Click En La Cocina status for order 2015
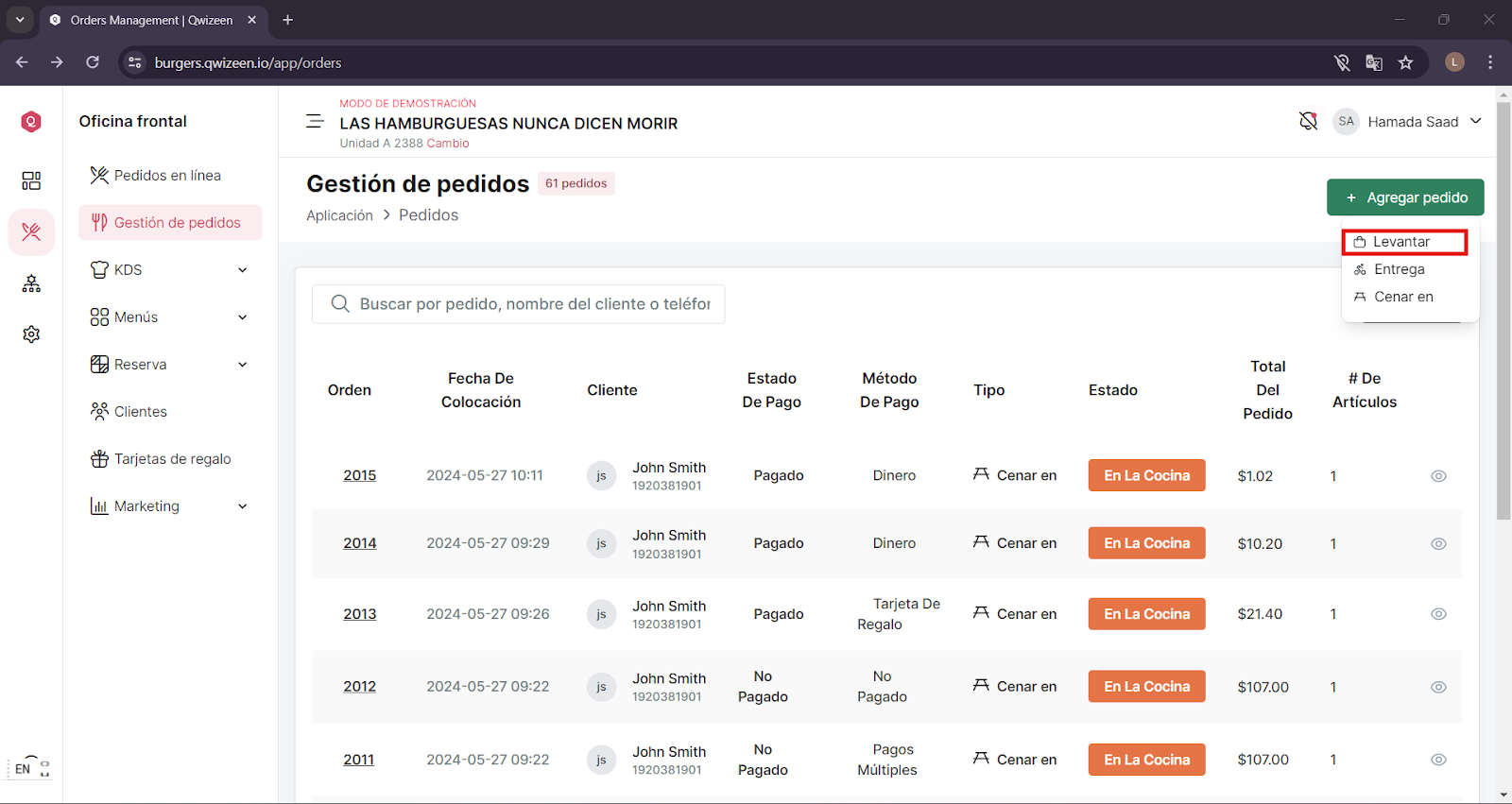The width and height of the screenshot is (1512, 804). click(x=1146, y=475)
